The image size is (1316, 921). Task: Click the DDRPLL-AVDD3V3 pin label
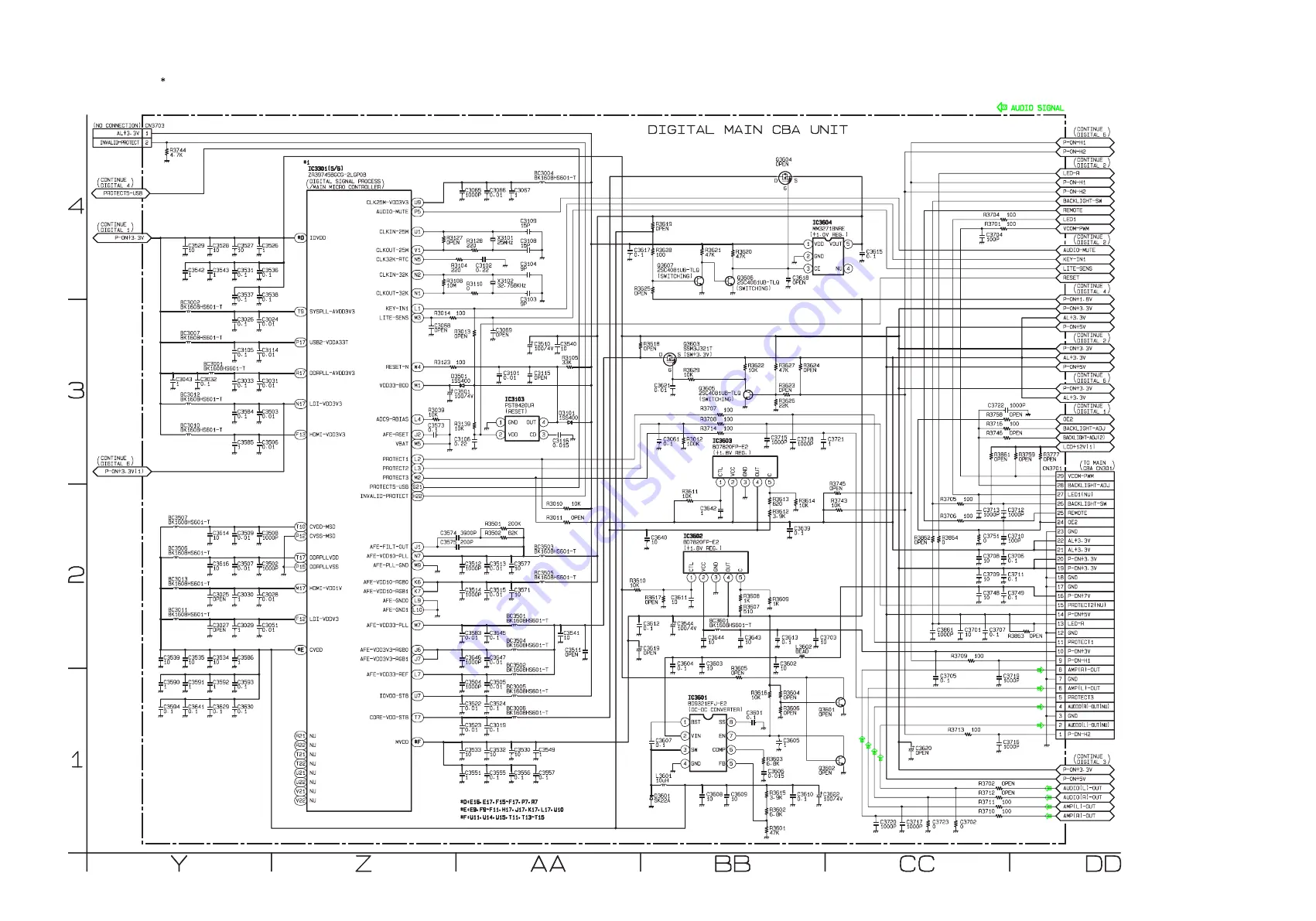click(332, 373)
